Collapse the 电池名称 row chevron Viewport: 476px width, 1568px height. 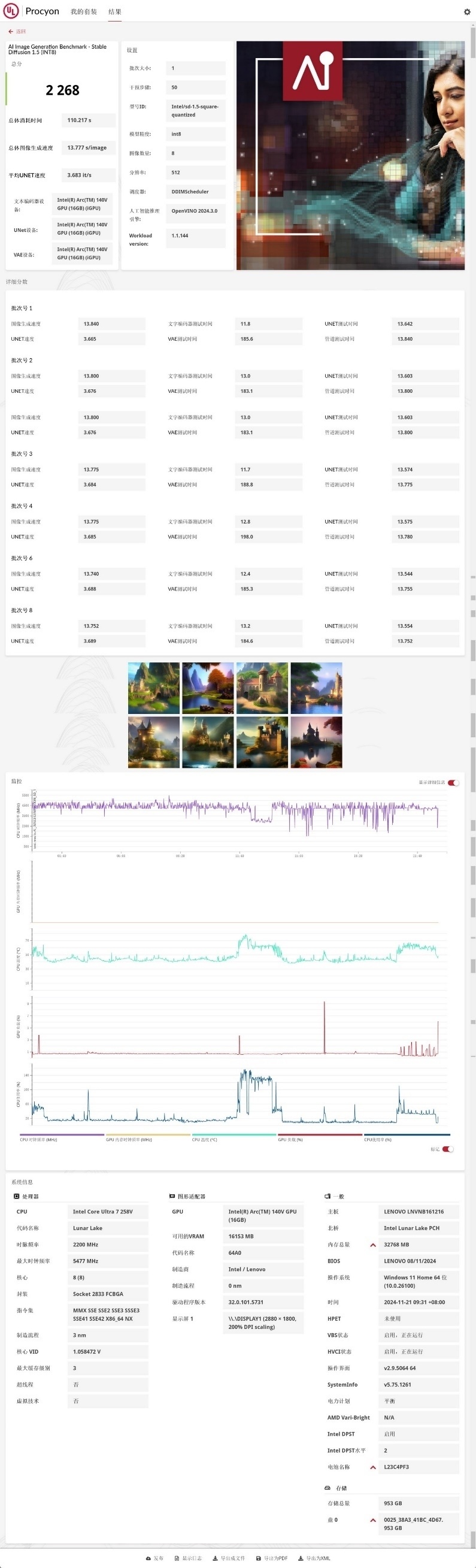point(373,1467)
